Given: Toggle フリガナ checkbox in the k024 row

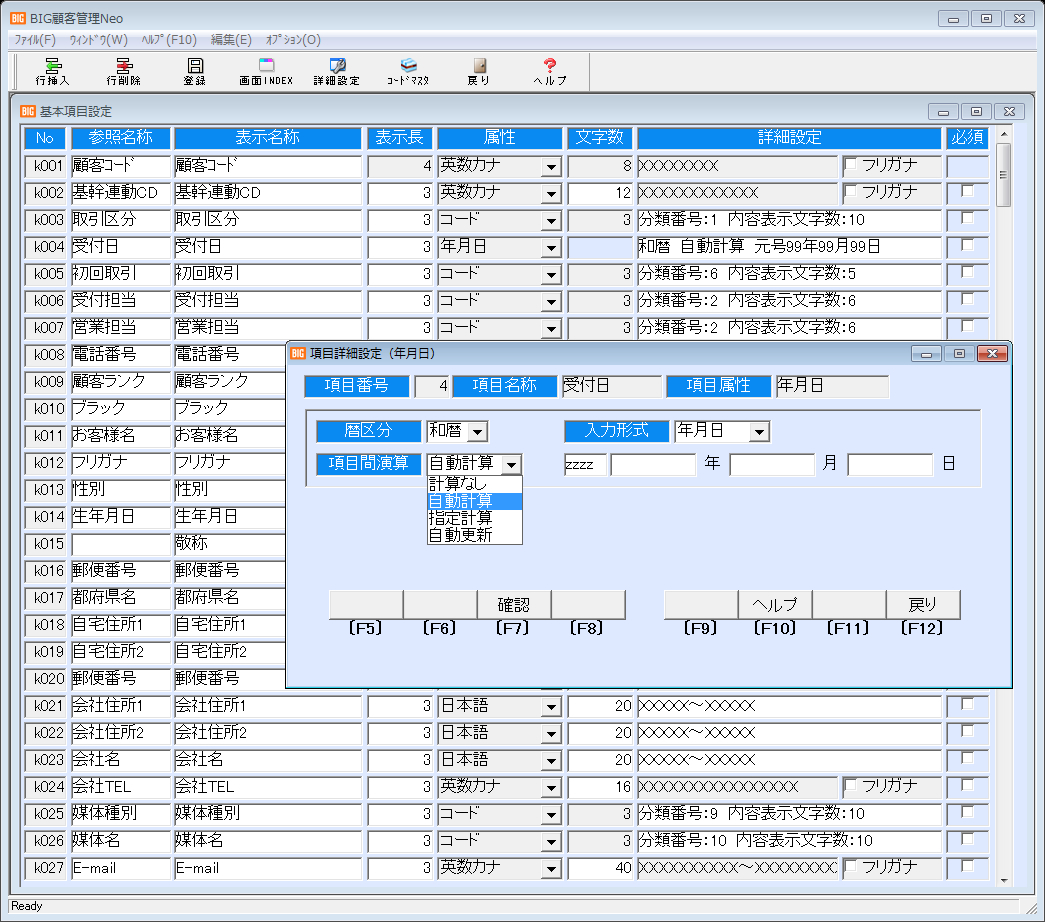Looking at the screenshot, I should (x=850, y=785).
